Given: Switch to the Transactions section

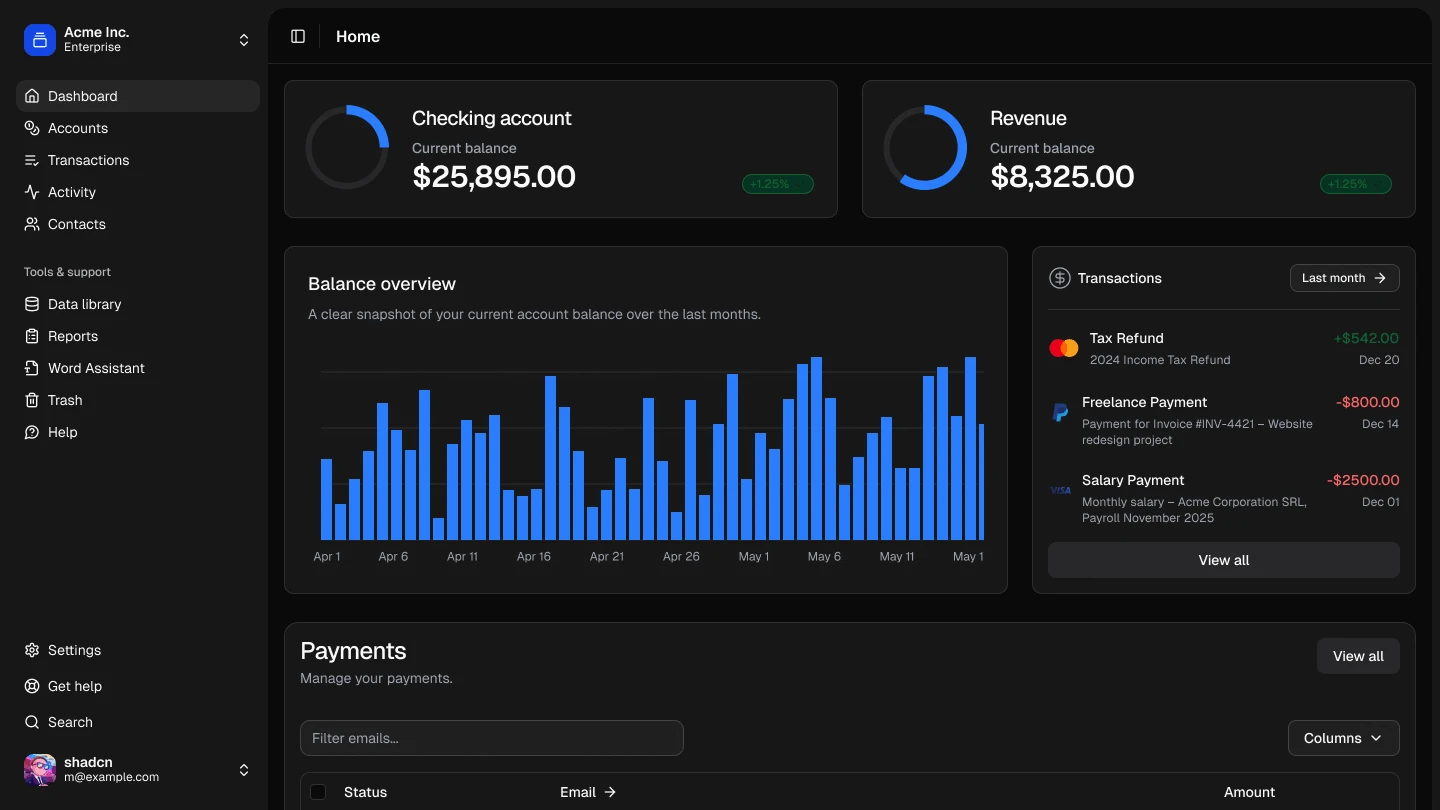Looking at the screenshot, I should [88, 160].
